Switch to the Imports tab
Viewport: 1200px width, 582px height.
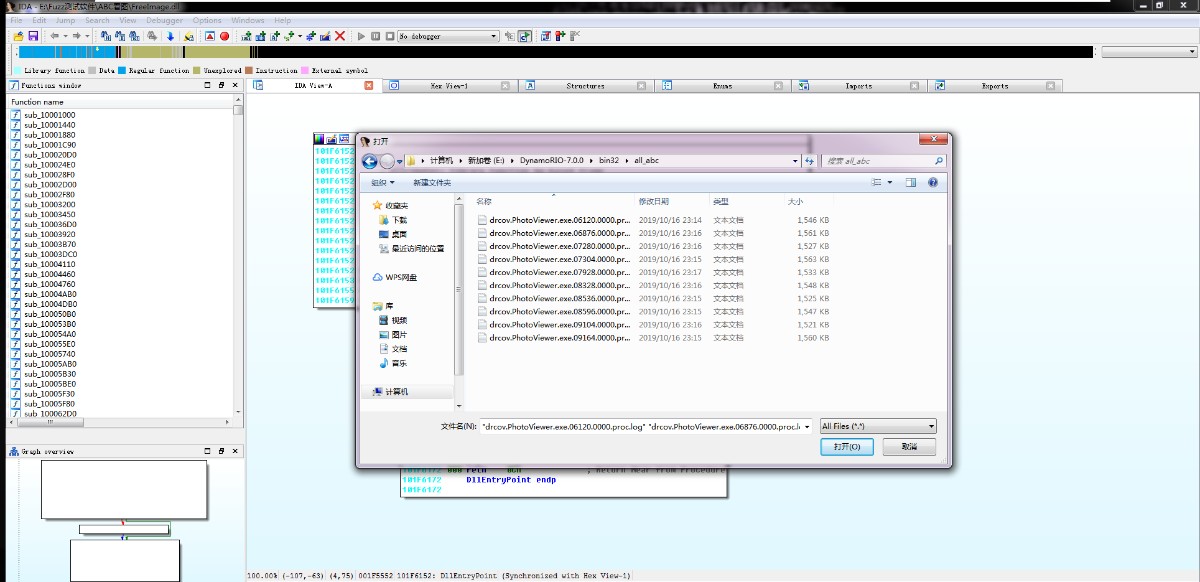pyautogui.click(x=858, y=86)
